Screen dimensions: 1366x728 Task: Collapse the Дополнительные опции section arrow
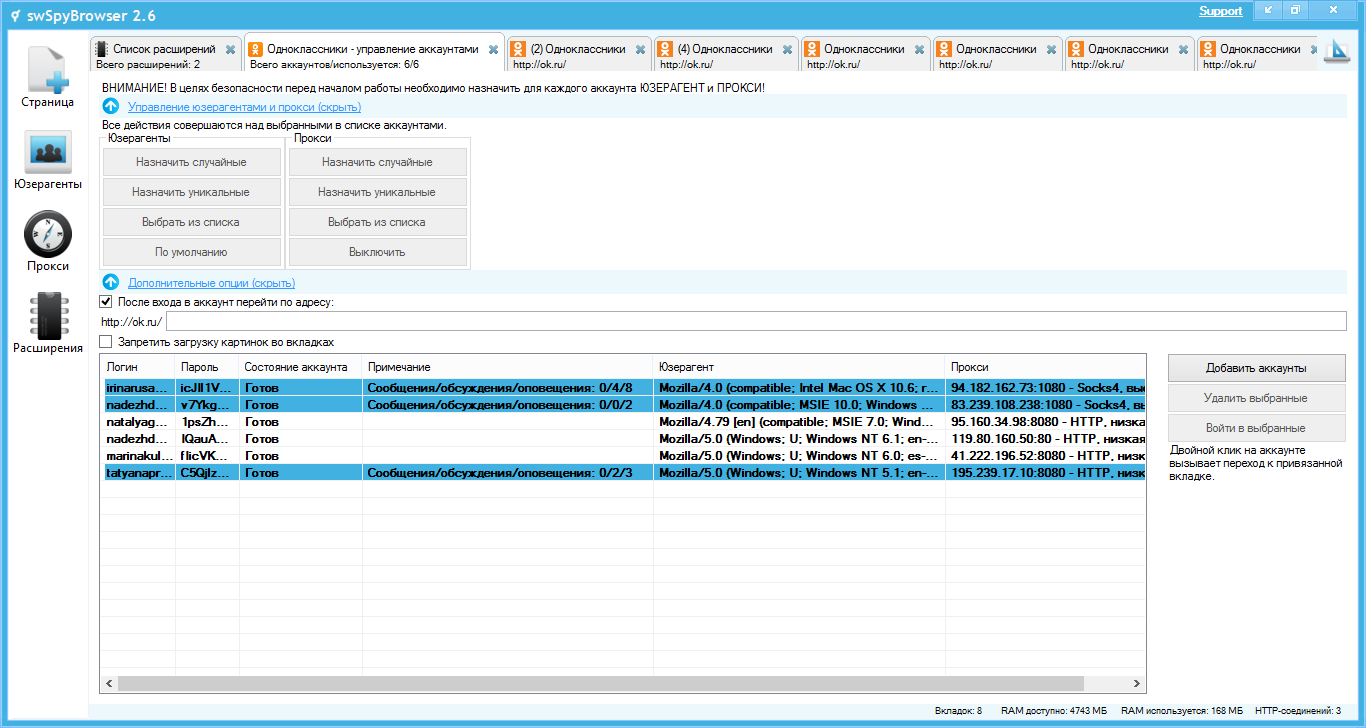tap(111, 283)
